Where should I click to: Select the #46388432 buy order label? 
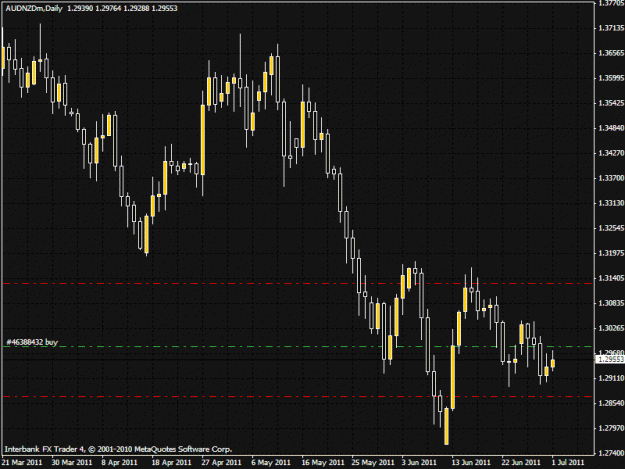coord(32,342)
